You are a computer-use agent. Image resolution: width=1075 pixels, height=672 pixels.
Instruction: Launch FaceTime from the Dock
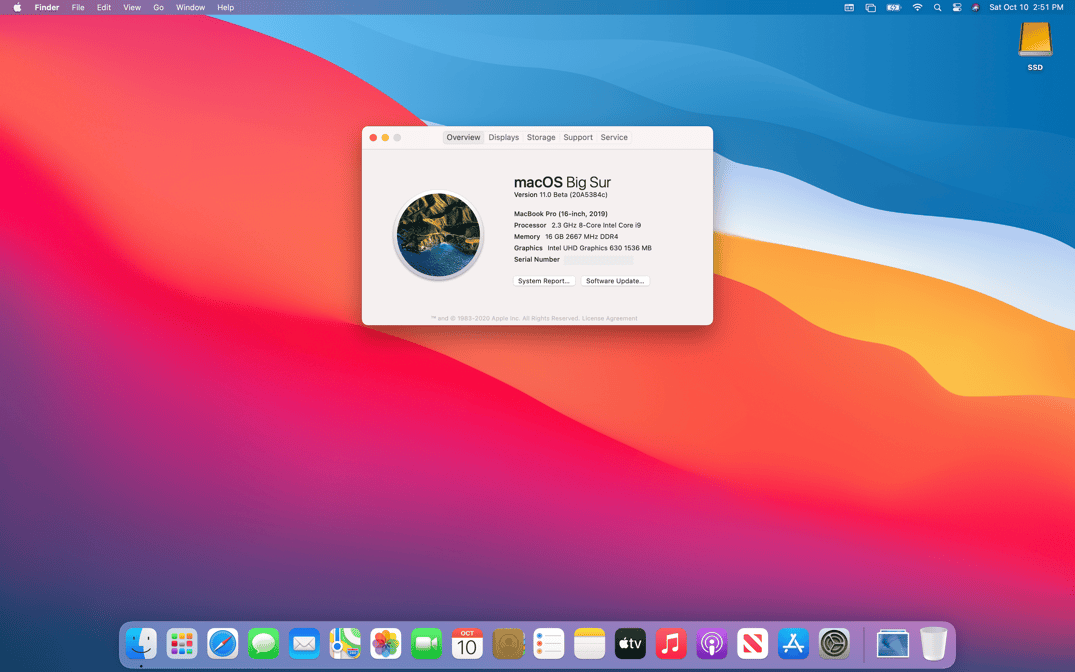click(x=426, y=644)
